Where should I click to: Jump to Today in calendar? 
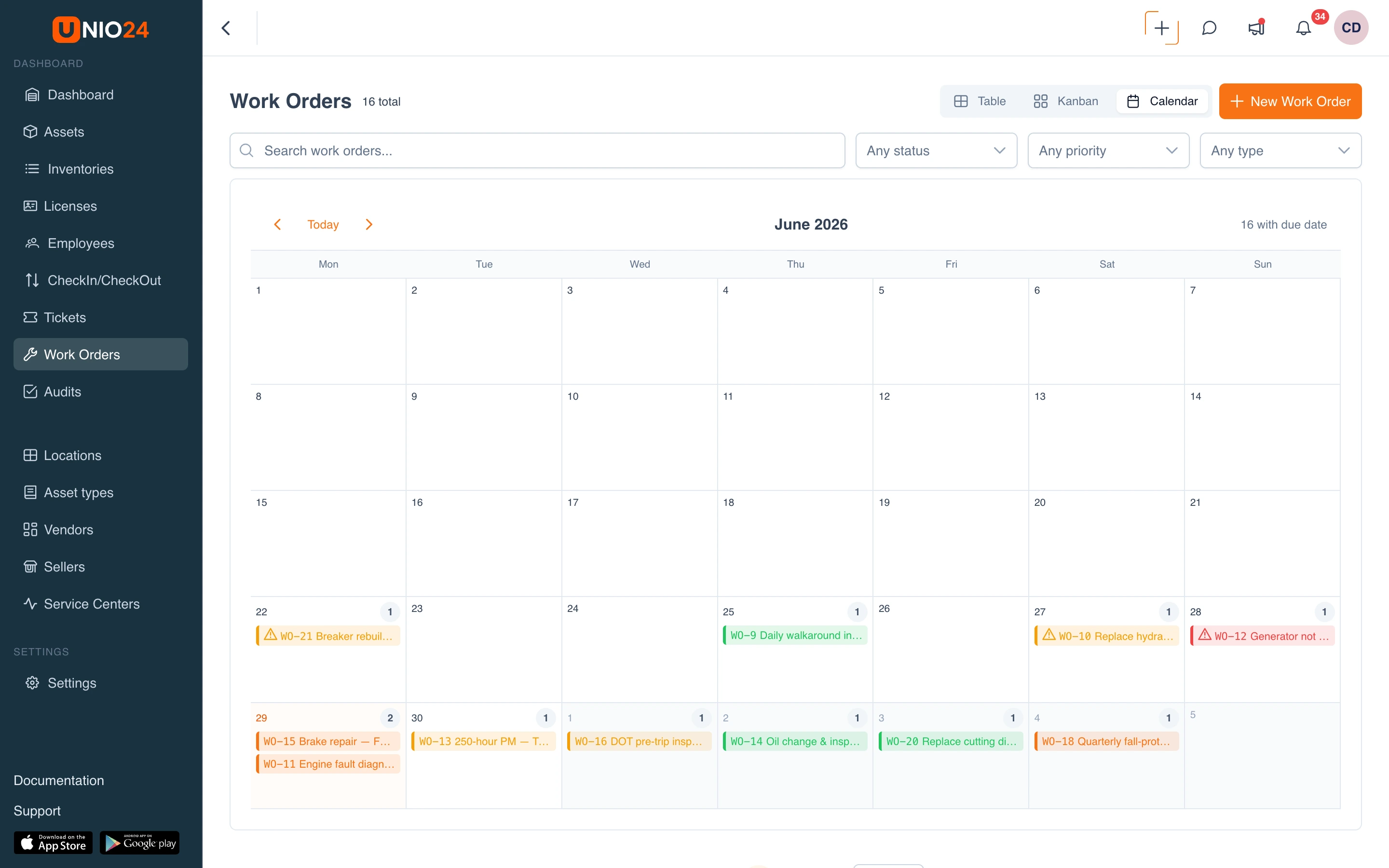coord(323,224)
